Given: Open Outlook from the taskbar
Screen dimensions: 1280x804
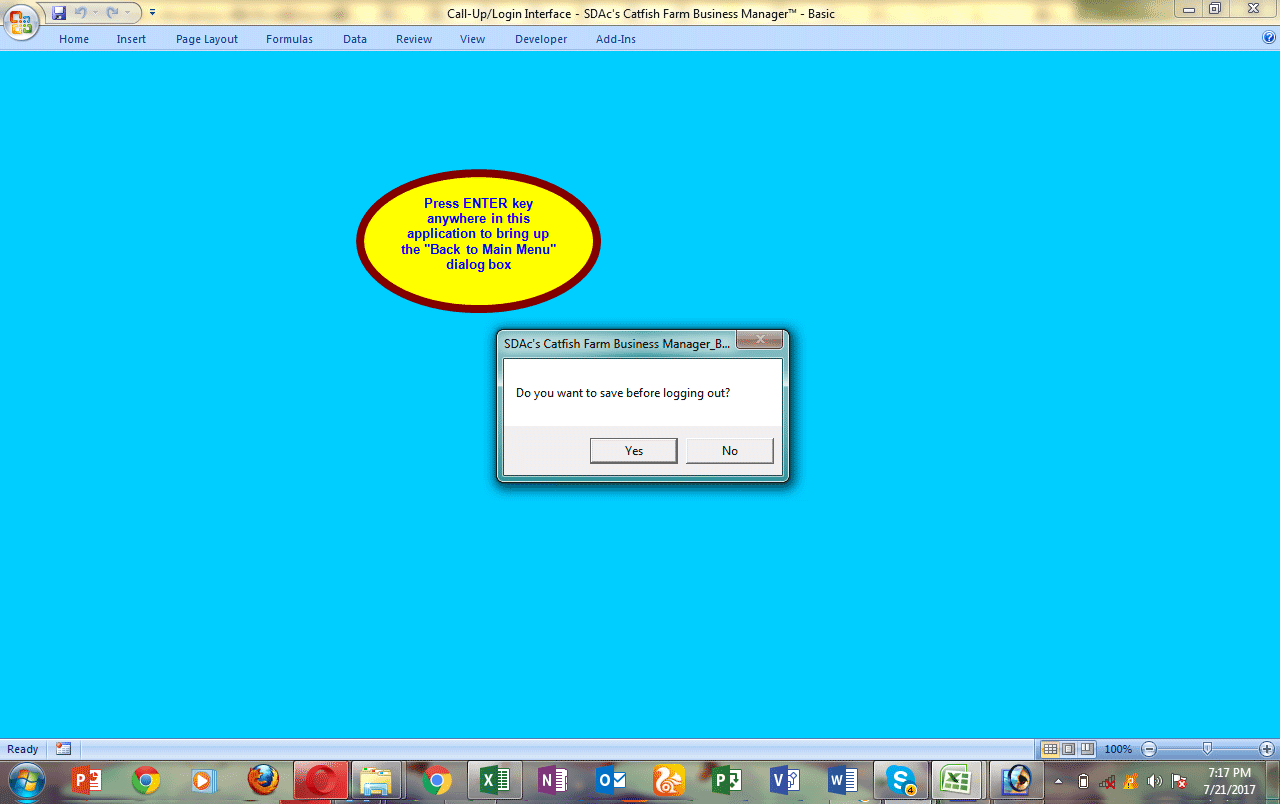Looking at the screenshot, I should point(611,781).
